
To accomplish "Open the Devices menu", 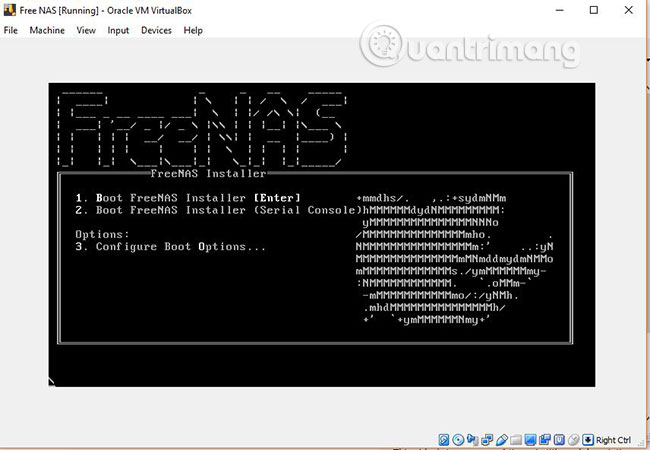I will tap(156, 30).
